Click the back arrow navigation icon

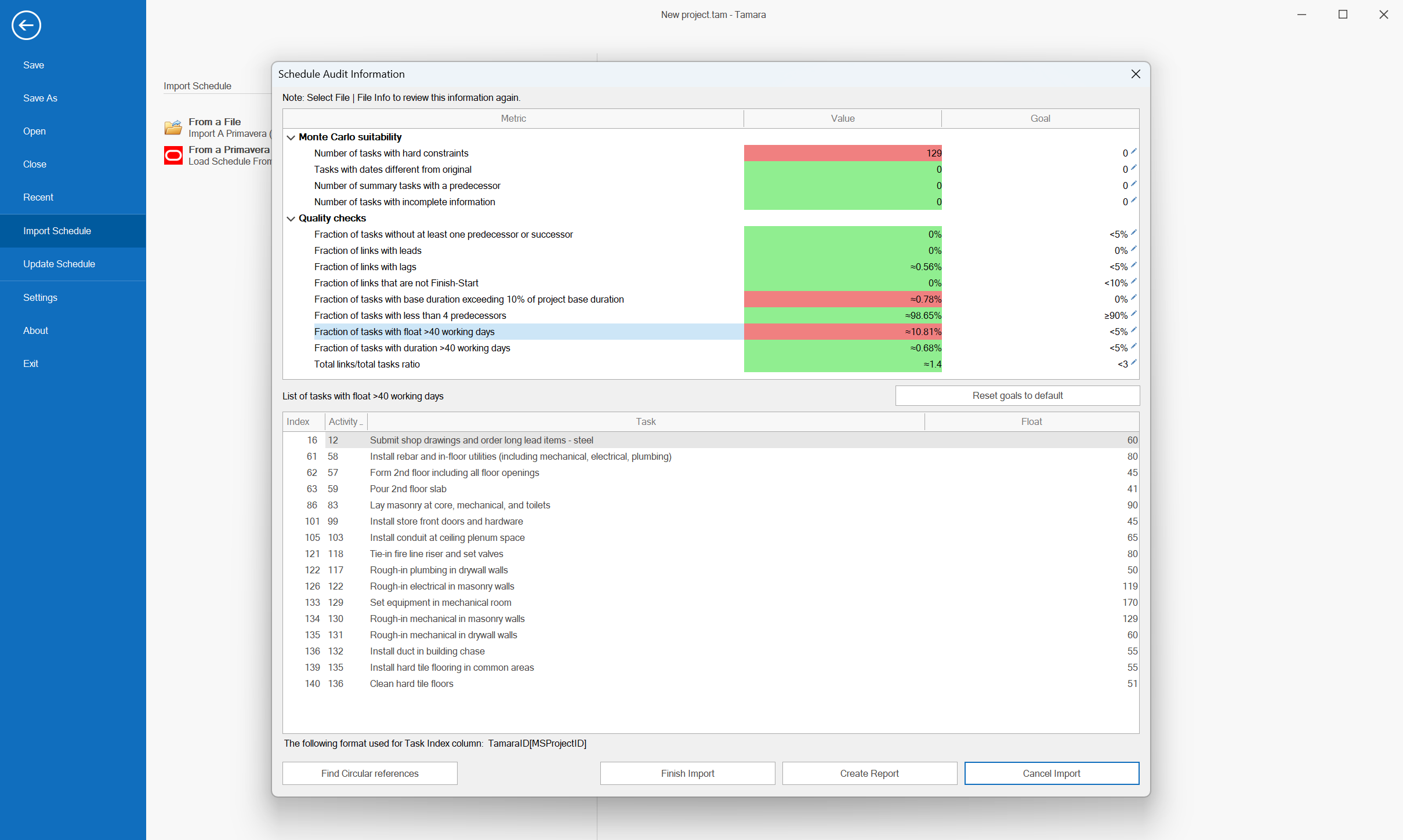pos(26,26)
